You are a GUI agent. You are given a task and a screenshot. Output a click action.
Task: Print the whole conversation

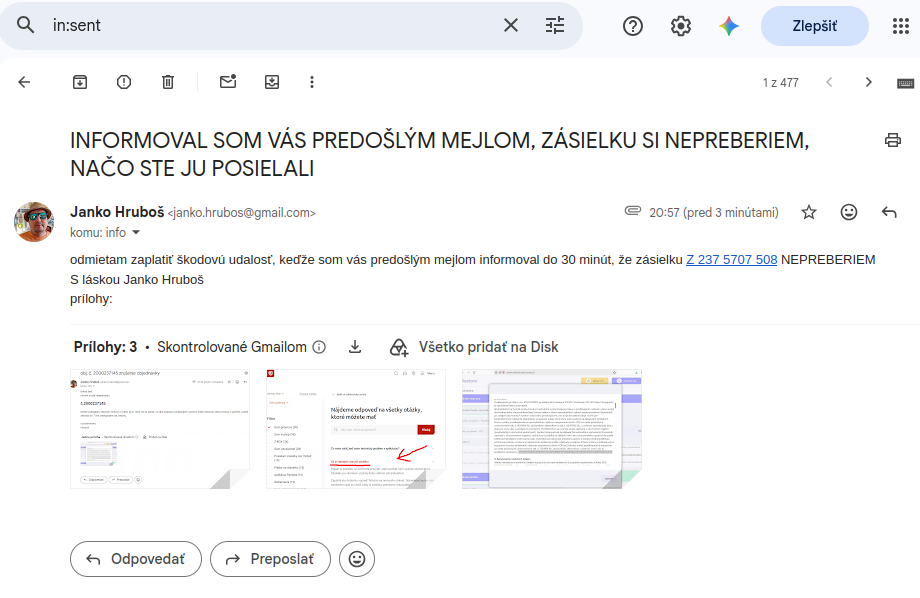892,140
